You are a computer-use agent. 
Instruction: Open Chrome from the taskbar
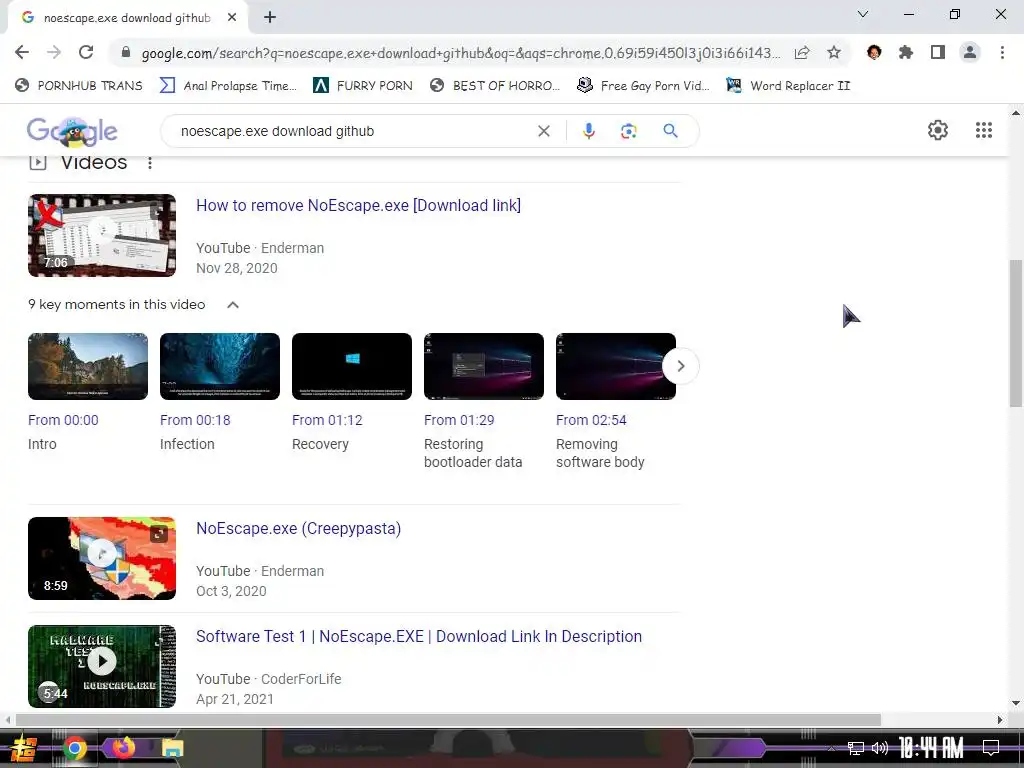point(74,748)
